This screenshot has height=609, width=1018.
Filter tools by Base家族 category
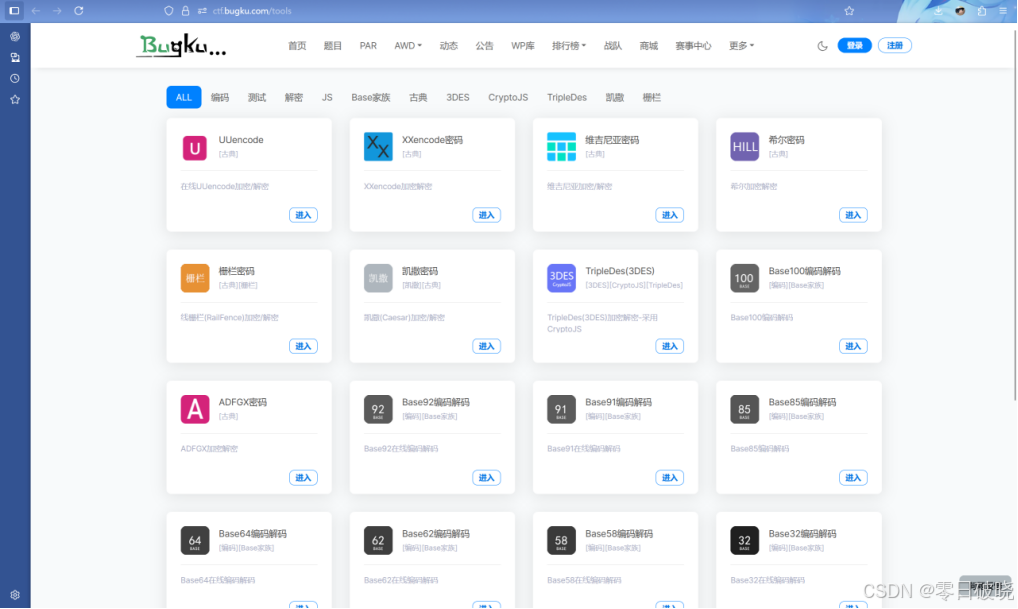[x=371, y=97]
